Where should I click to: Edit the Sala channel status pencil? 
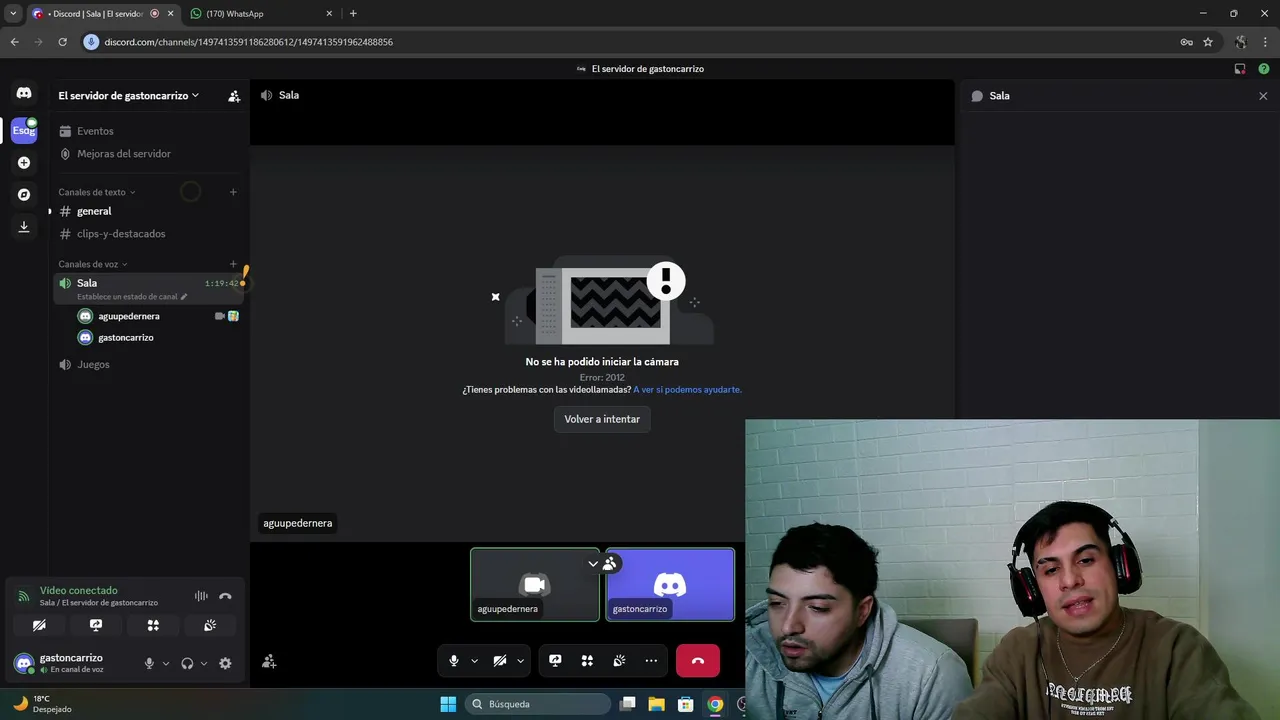click(x=184, y=297)
